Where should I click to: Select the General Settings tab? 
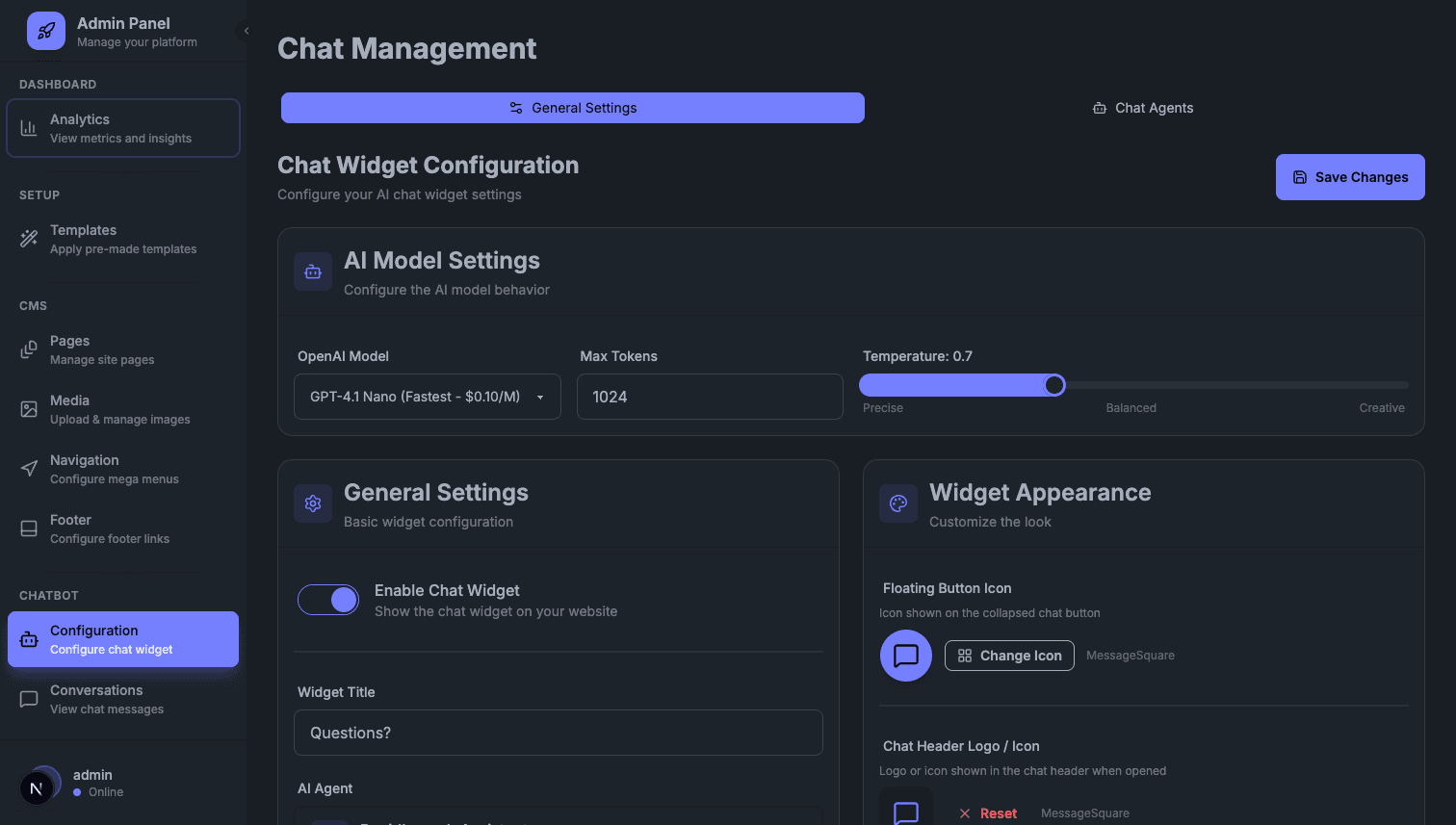click(x=572, y=108)
